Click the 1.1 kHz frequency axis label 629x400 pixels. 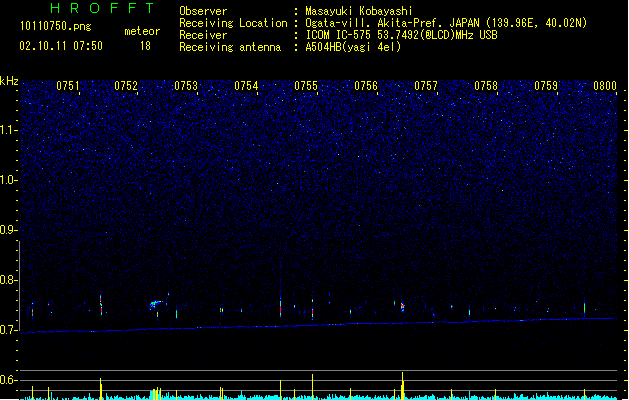pos(8,130)
